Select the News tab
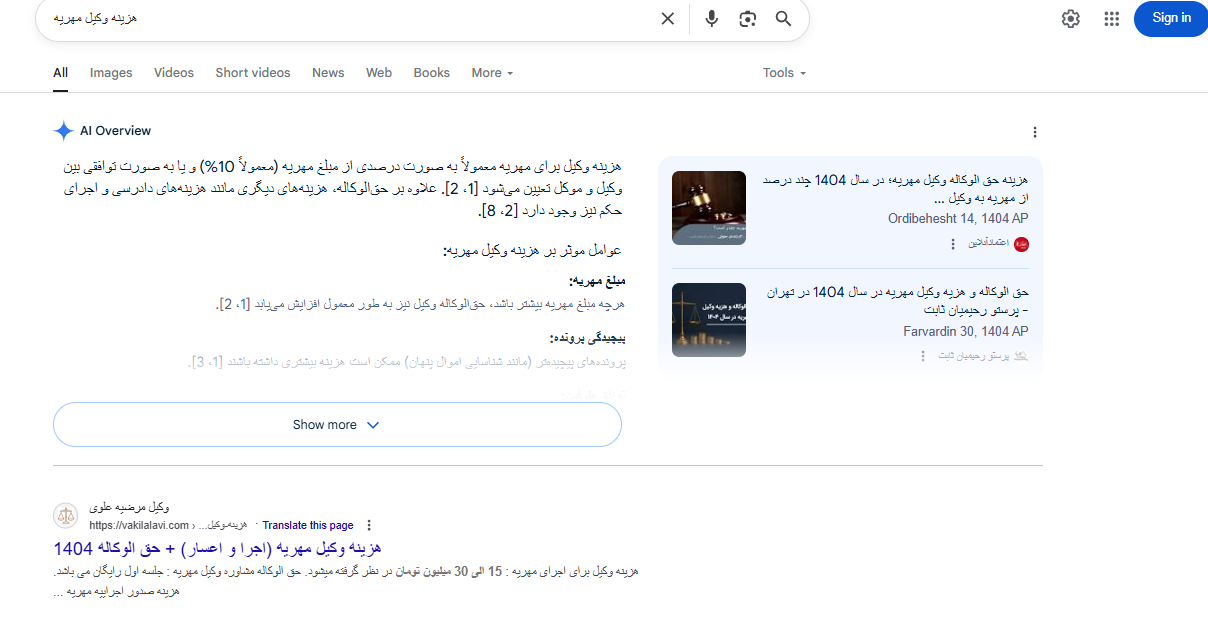The height and width of the screenshot is (620, 1208). (x=328, y=73)
